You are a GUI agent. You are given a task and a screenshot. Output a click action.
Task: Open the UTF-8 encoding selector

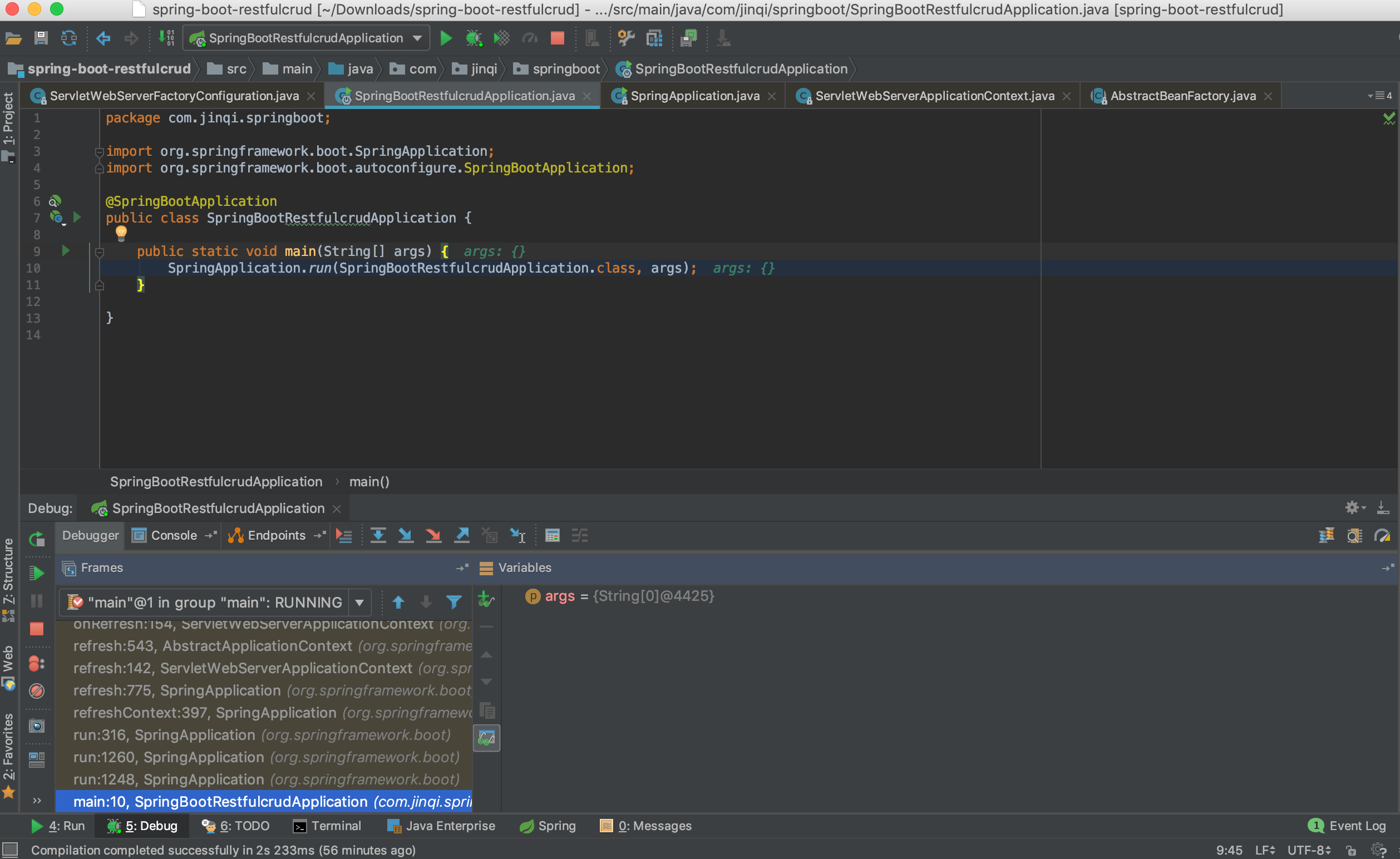tap(1309, 850)
